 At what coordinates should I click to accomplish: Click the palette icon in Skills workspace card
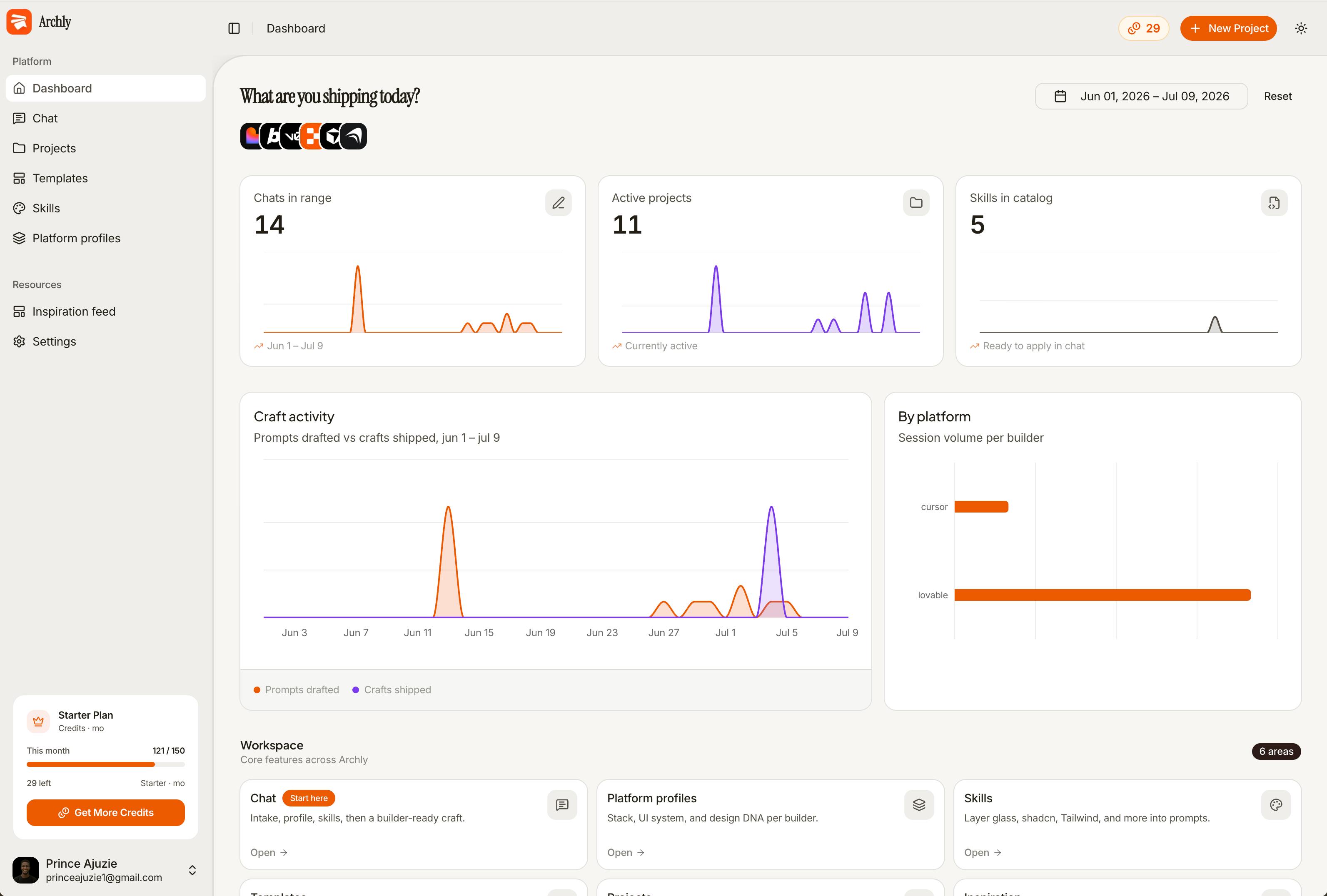point(1276,805)
